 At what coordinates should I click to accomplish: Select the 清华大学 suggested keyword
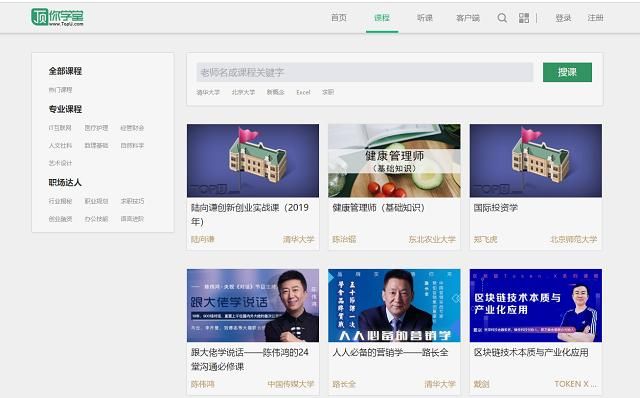[208, 92]
